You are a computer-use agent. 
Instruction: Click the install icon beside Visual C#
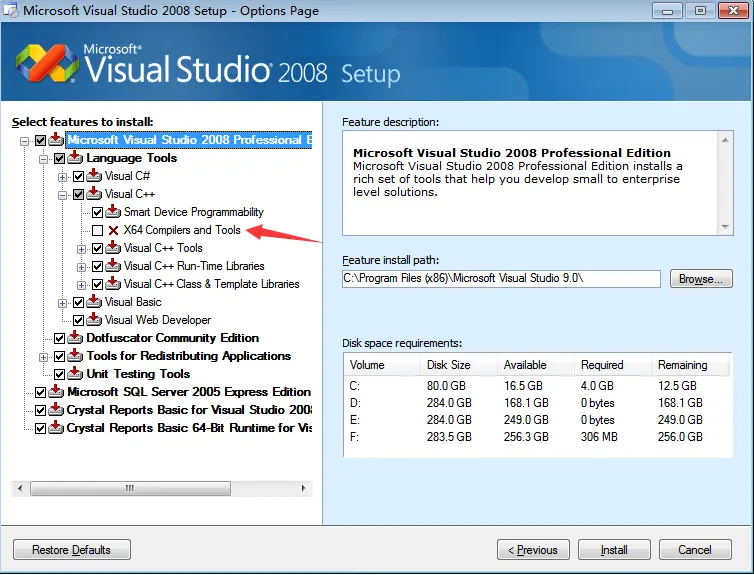[94, 176]
